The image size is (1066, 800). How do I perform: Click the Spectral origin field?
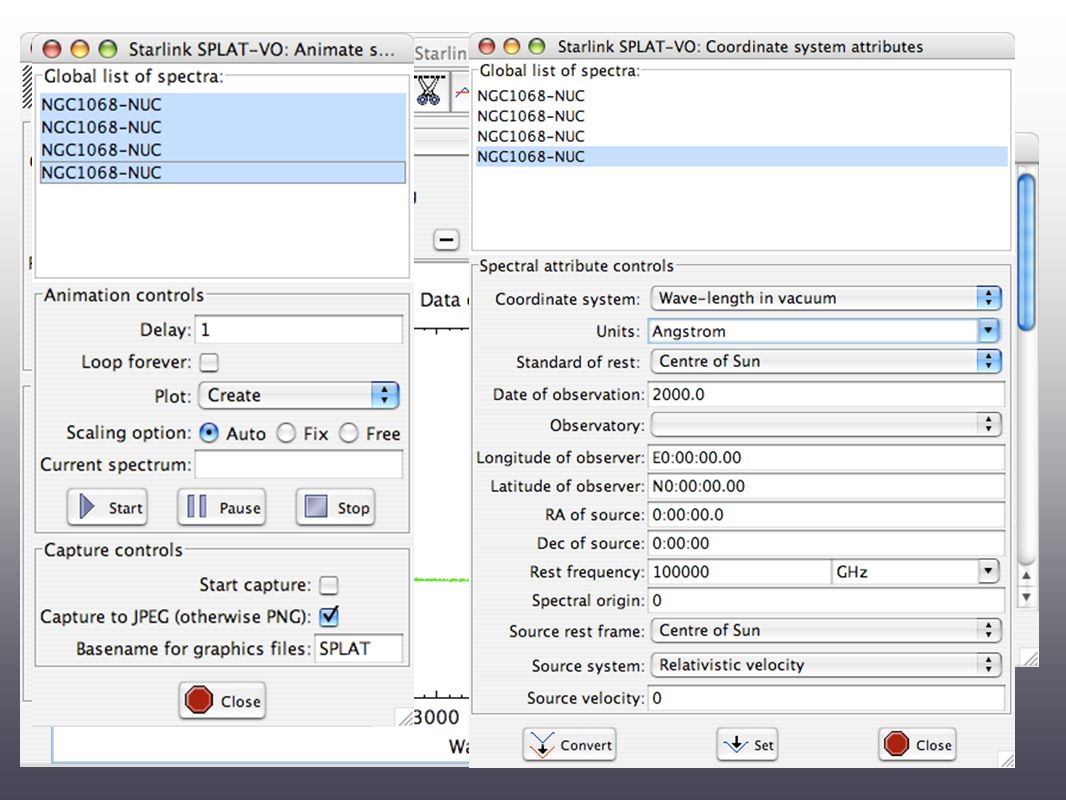pos(826,600)
